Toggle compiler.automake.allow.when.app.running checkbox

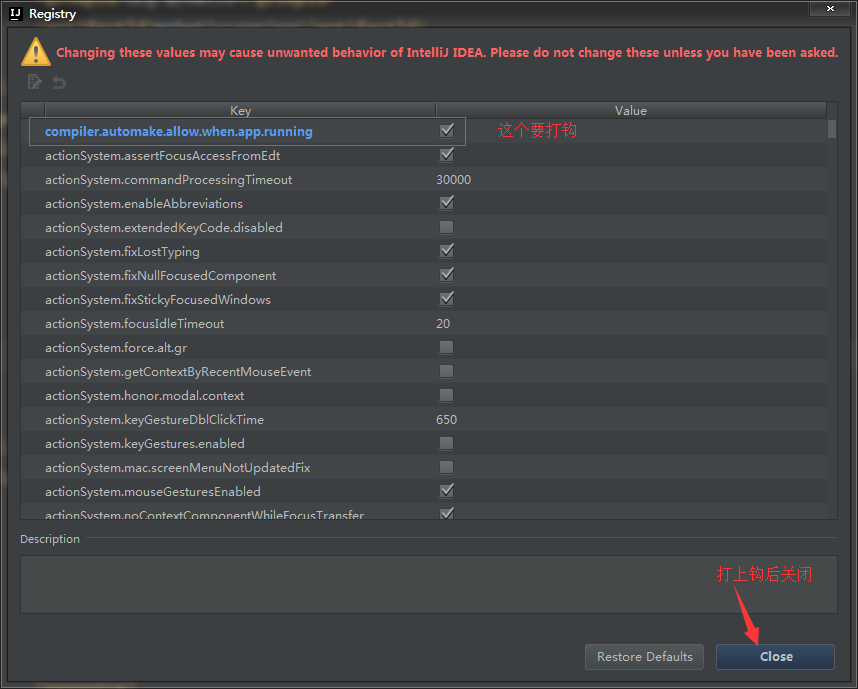447,131
